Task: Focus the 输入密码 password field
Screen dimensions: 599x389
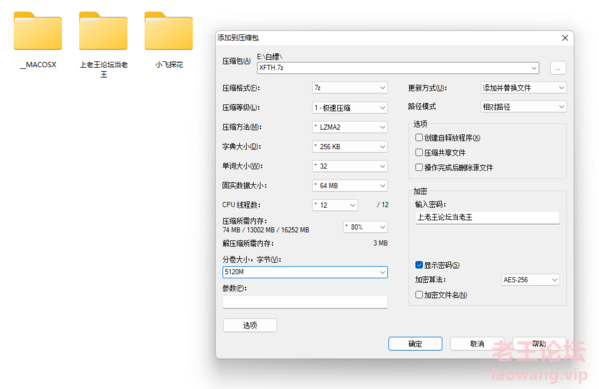Action: click(487, 217)
